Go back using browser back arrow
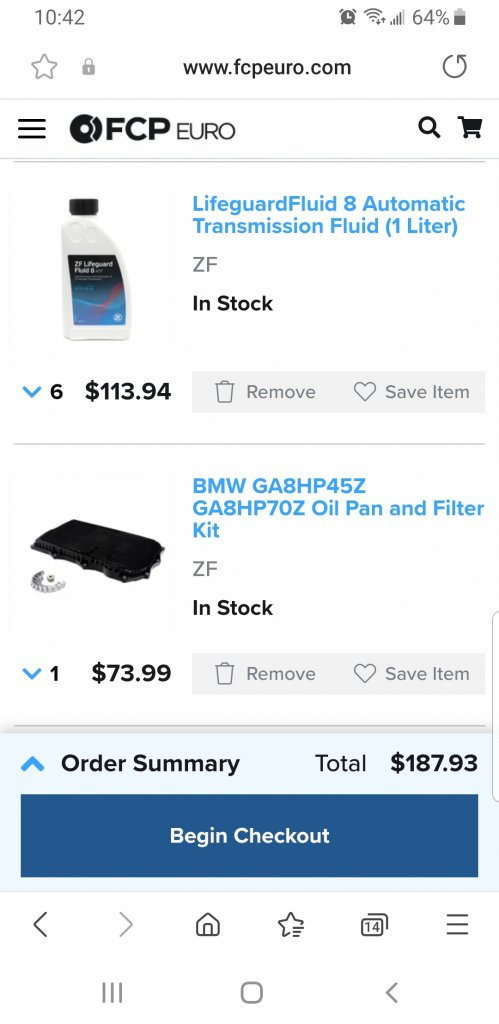 point(40,924)
